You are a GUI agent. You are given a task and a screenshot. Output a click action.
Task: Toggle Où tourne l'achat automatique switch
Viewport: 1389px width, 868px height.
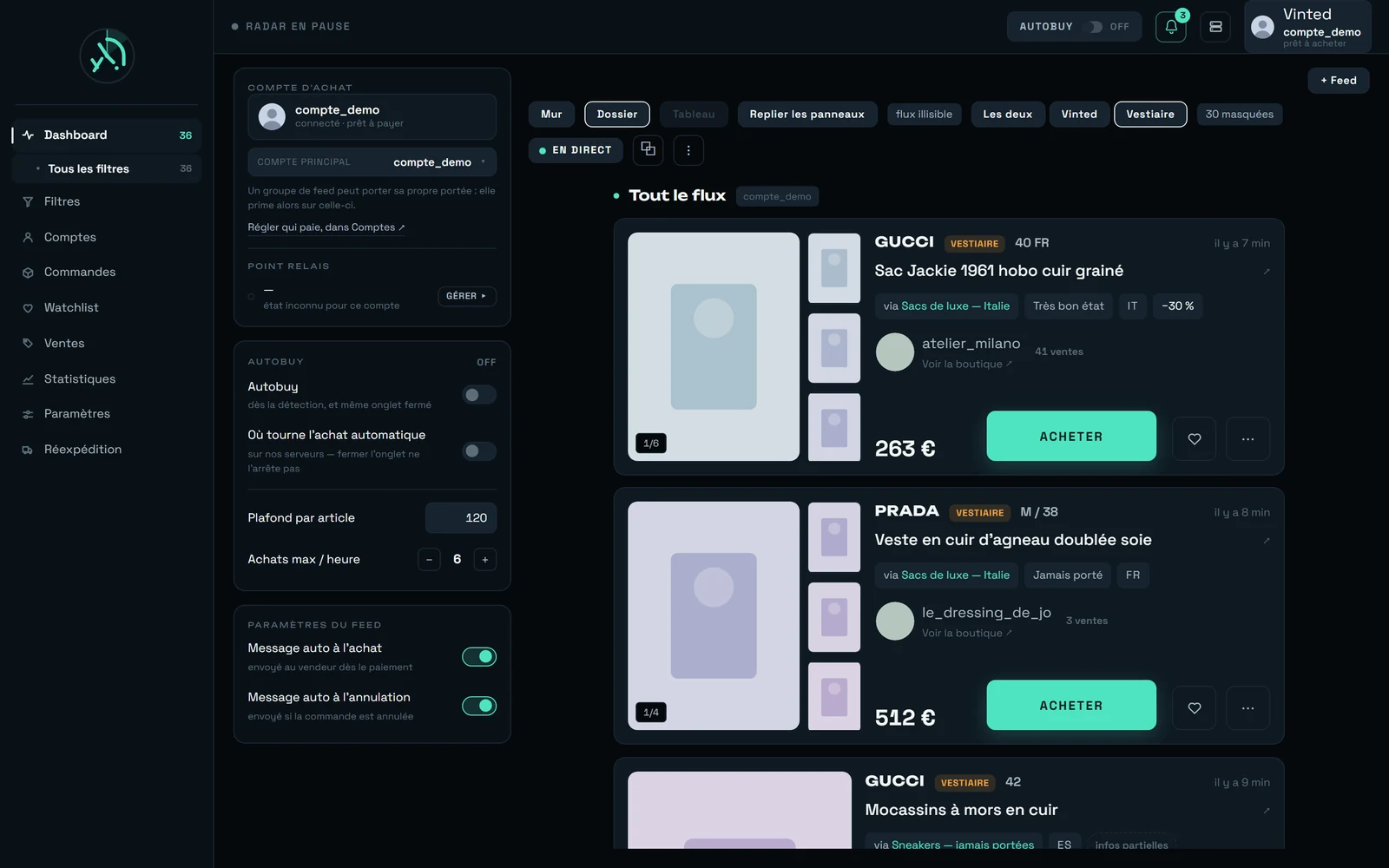pos(479,451)
